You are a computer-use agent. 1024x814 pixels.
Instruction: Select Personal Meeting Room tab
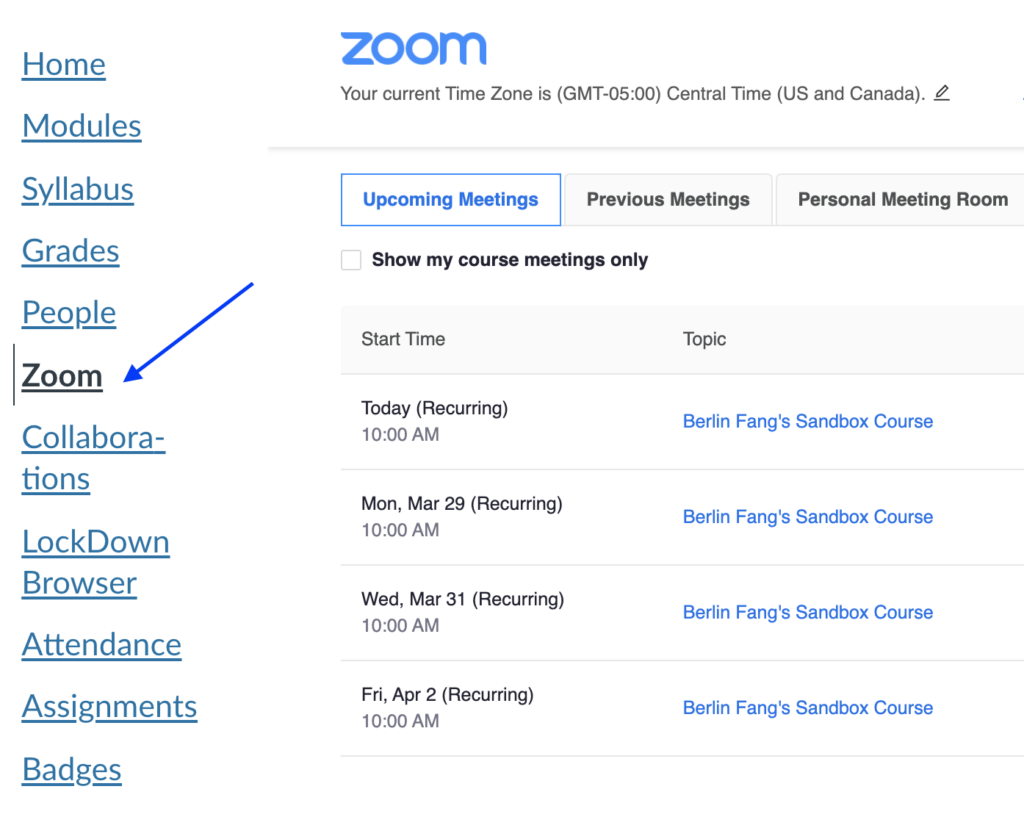pos(902,200)
